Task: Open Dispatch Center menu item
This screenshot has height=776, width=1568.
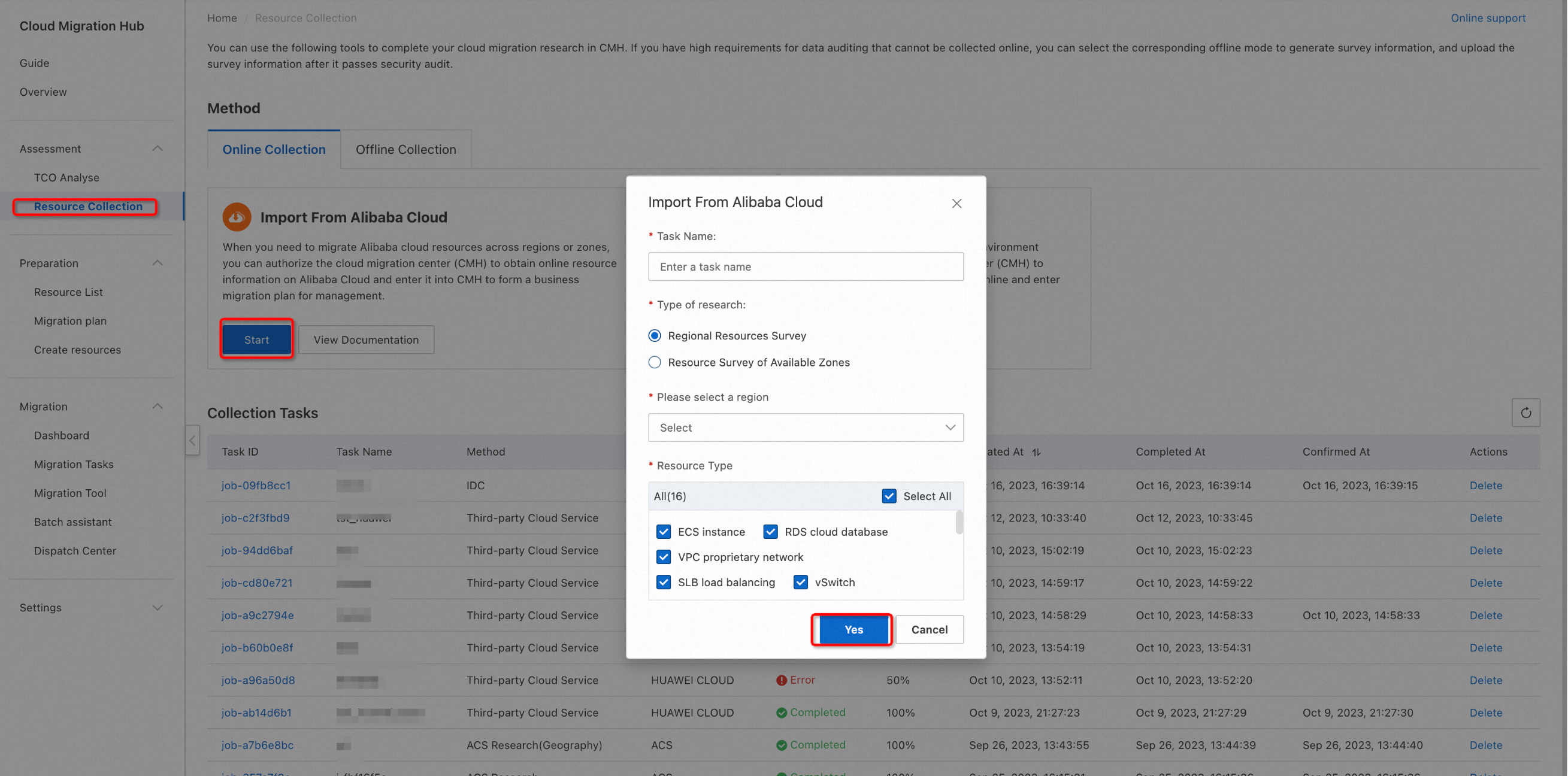Action: click(75, 550)
